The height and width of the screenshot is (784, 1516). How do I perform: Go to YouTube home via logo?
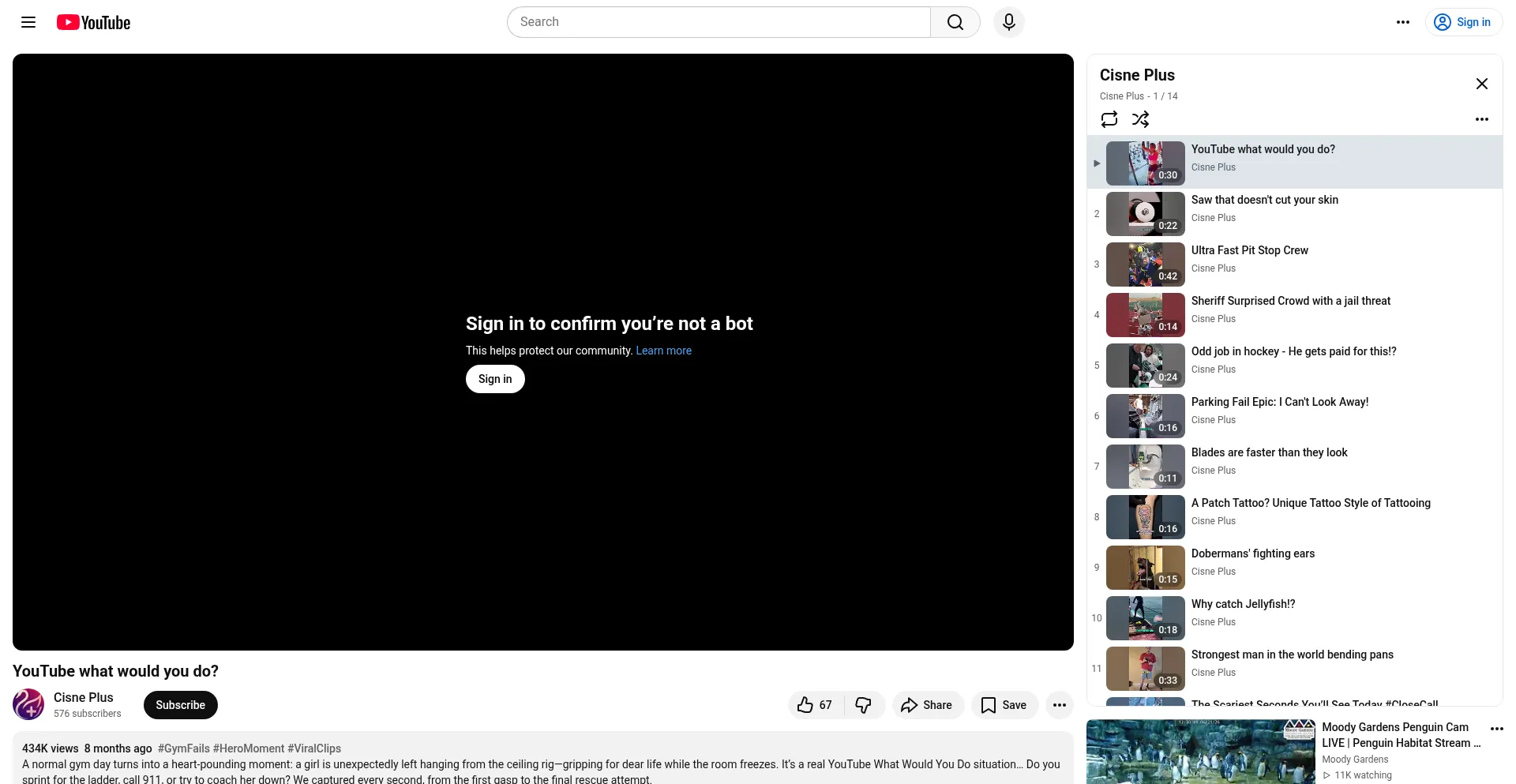point(93,22)
